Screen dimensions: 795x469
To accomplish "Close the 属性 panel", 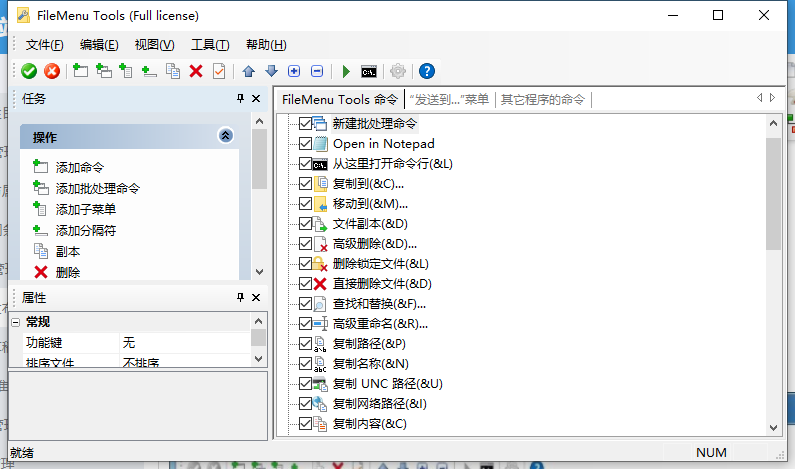I will click(x=256, y=297).
